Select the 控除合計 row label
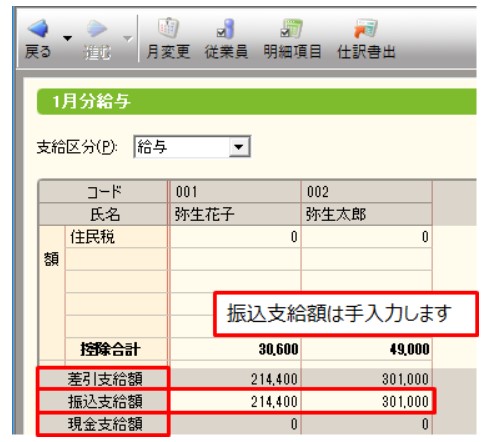 (116, 349)
